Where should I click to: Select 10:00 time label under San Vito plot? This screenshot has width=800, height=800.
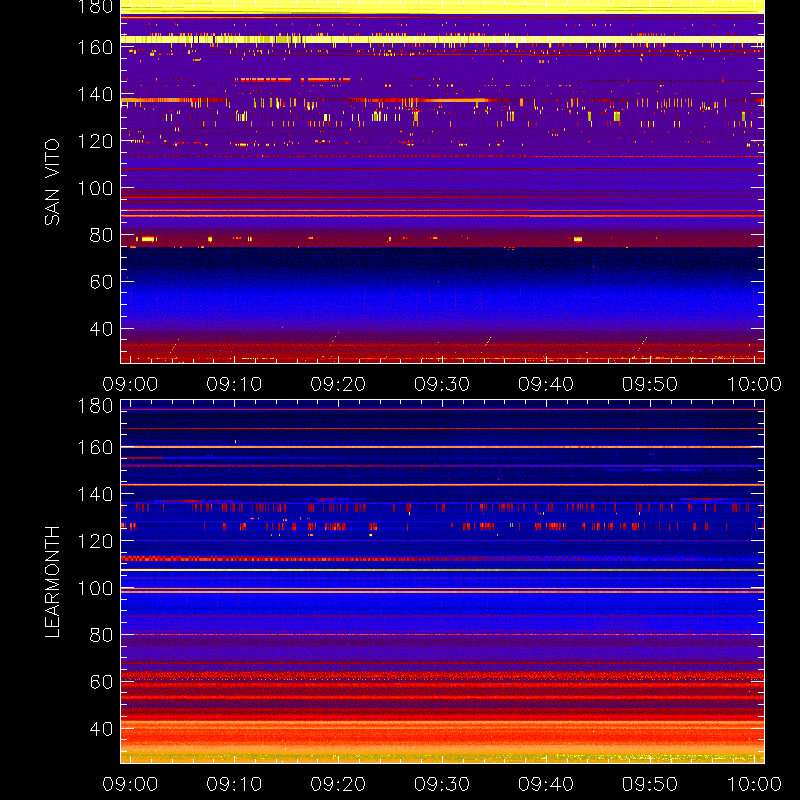754,384
